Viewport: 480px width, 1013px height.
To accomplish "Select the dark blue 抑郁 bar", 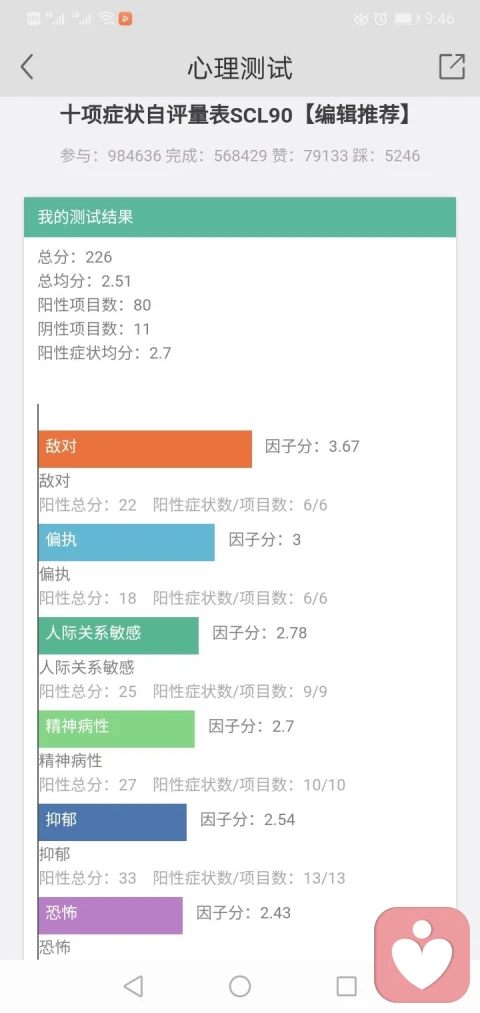I will [112, 822].
